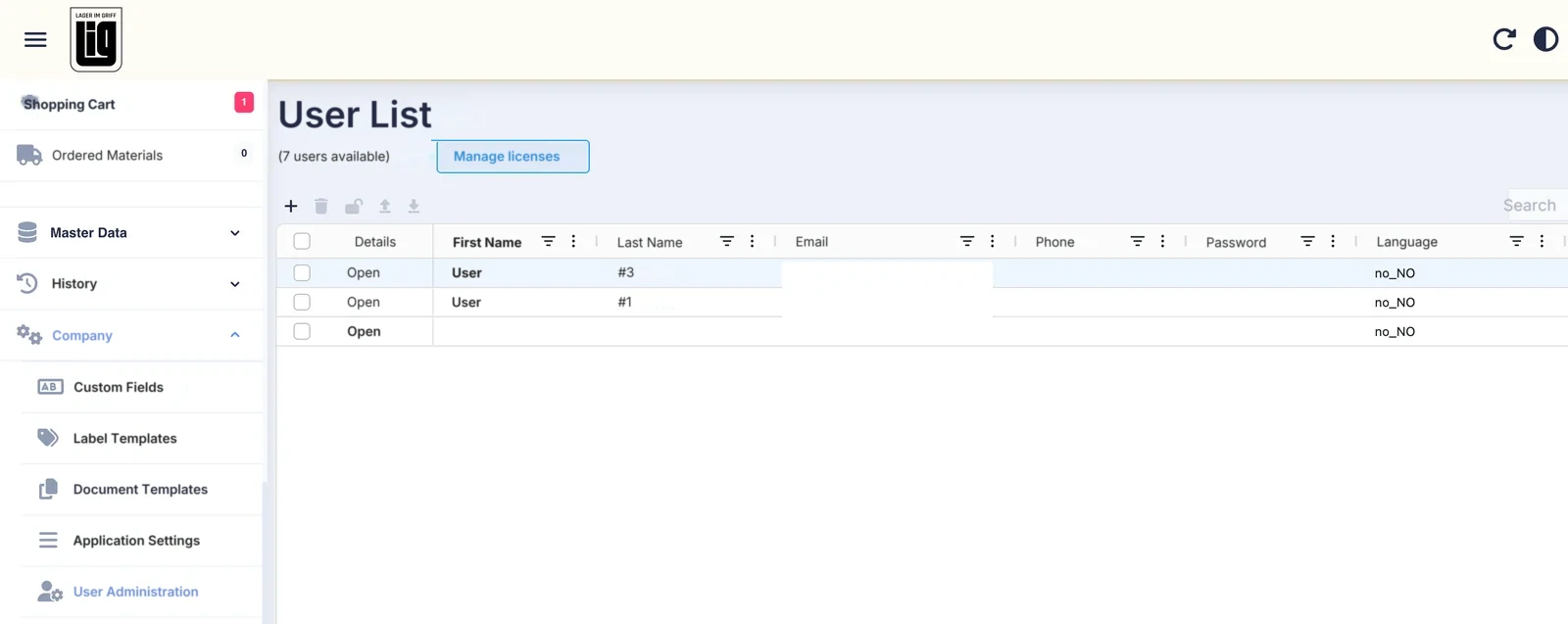The width and height of the screenshot is (1568, 624).
Task: Go to Document Templates
Action: coord(140,489)
